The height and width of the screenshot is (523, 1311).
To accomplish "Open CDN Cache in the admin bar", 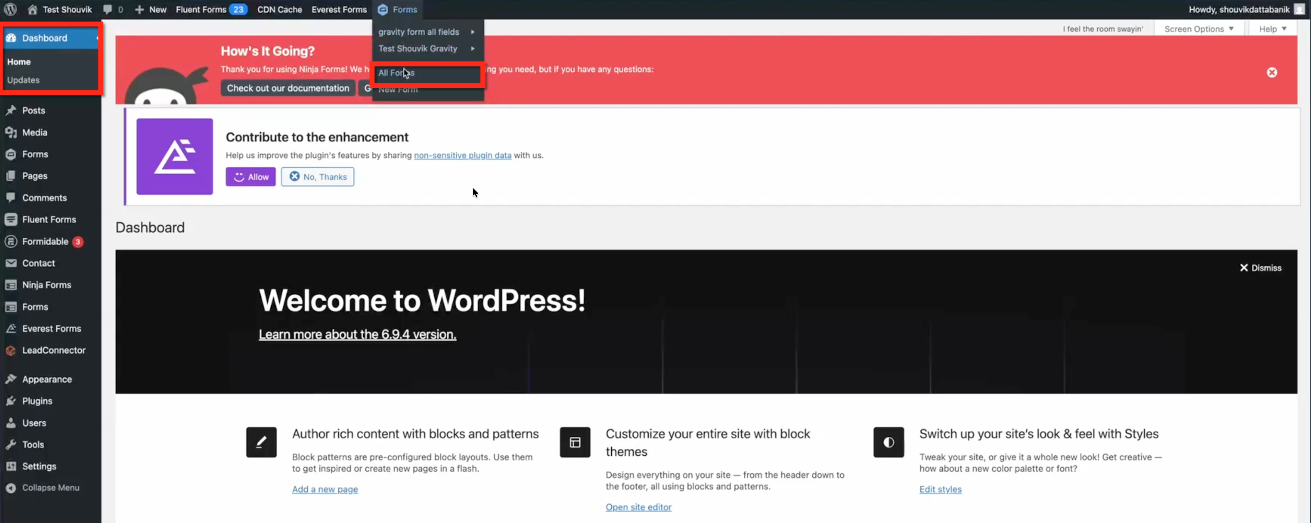I will tap(280, 9).
